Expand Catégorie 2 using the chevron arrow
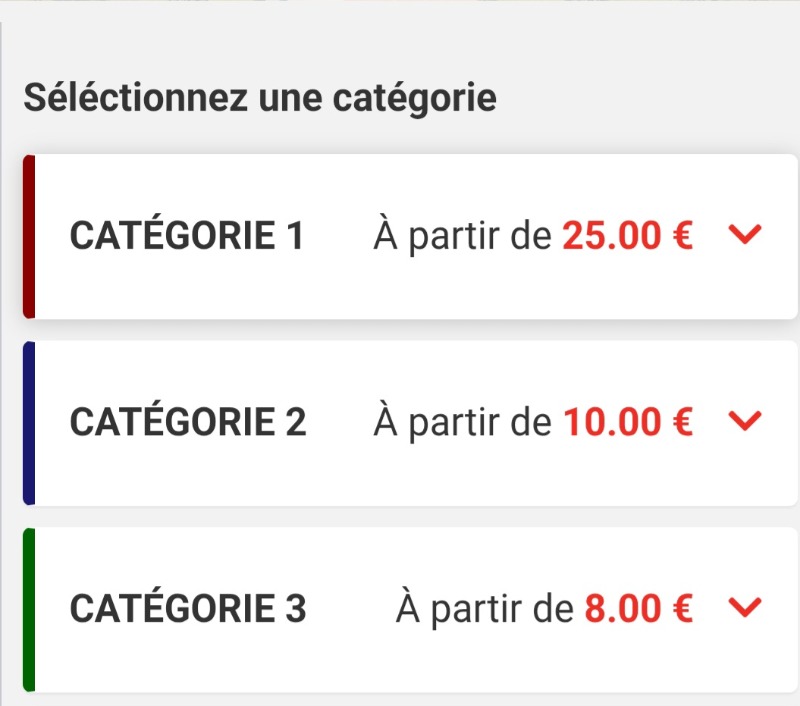This screenshot has height=706, width=800. point(746,421)
